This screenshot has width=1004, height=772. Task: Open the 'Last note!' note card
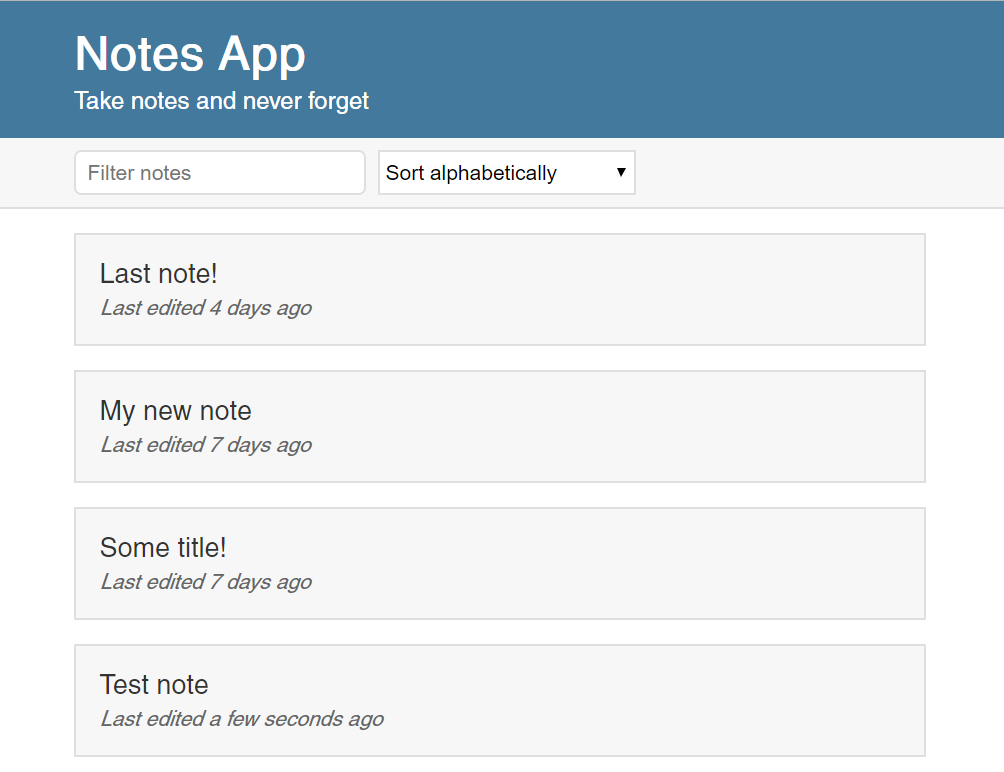coord(499,290)
